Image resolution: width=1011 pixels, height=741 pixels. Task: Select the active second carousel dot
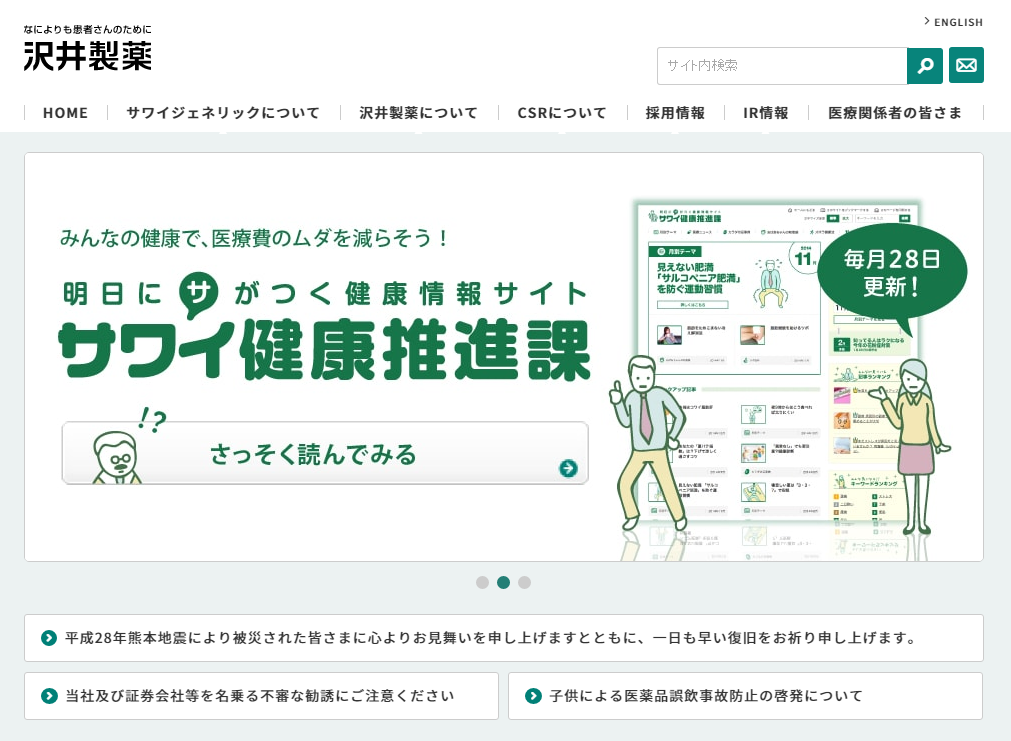(x=504, y=582)
